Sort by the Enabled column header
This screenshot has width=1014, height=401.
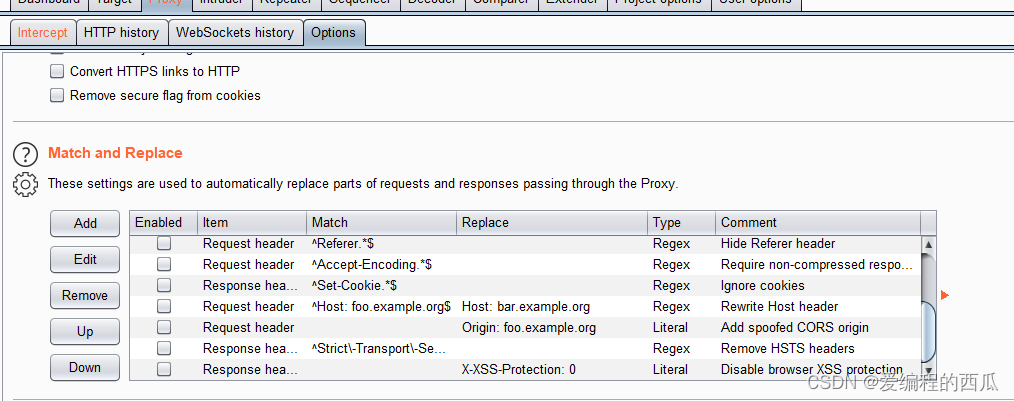(164, 222)
